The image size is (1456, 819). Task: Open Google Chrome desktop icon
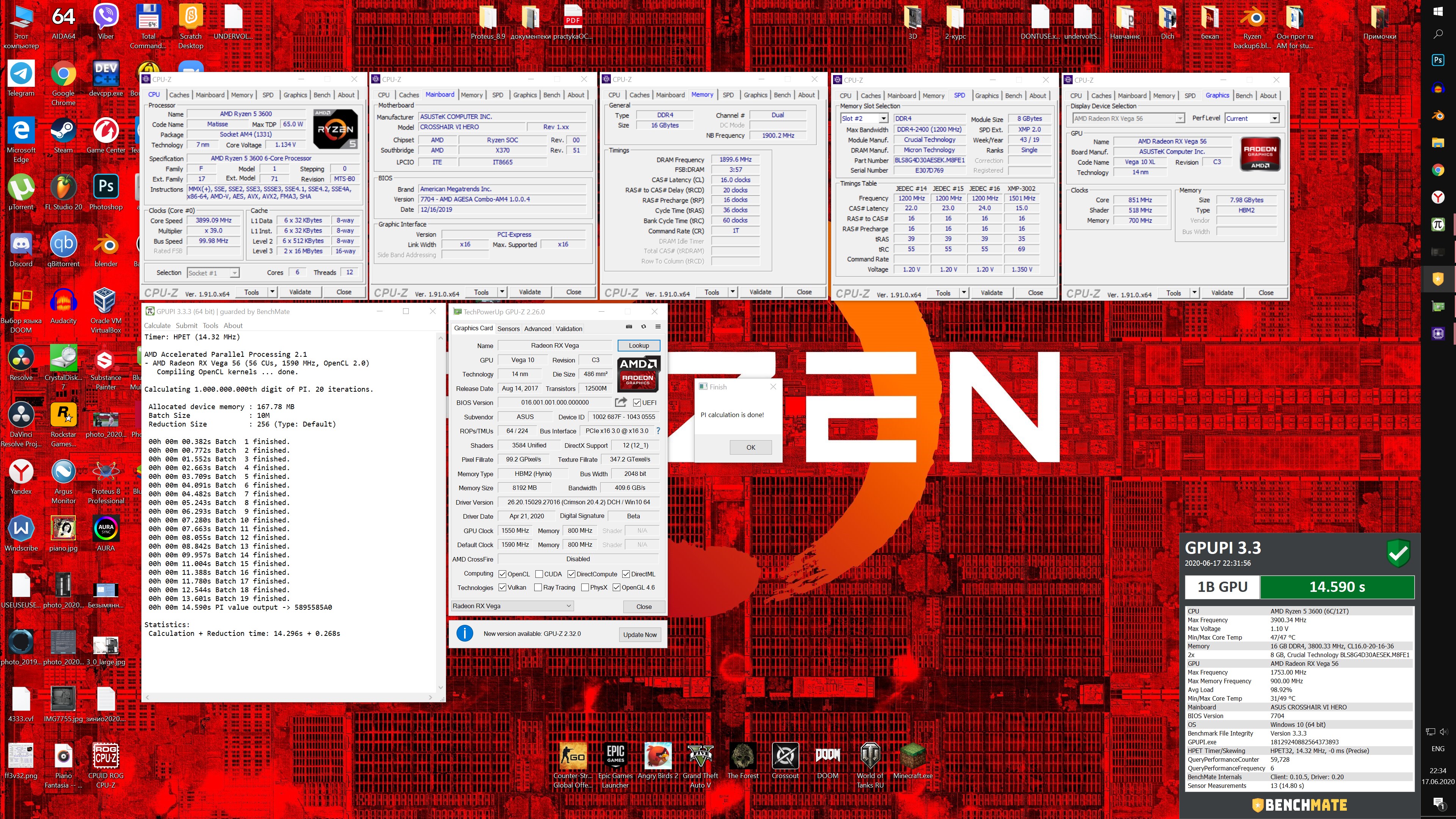(x=63, y=83)
